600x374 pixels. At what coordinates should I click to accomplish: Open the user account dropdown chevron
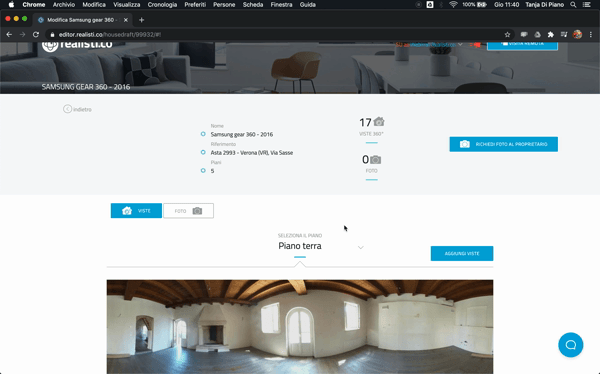pyautogui.click(x=460, y=44)
